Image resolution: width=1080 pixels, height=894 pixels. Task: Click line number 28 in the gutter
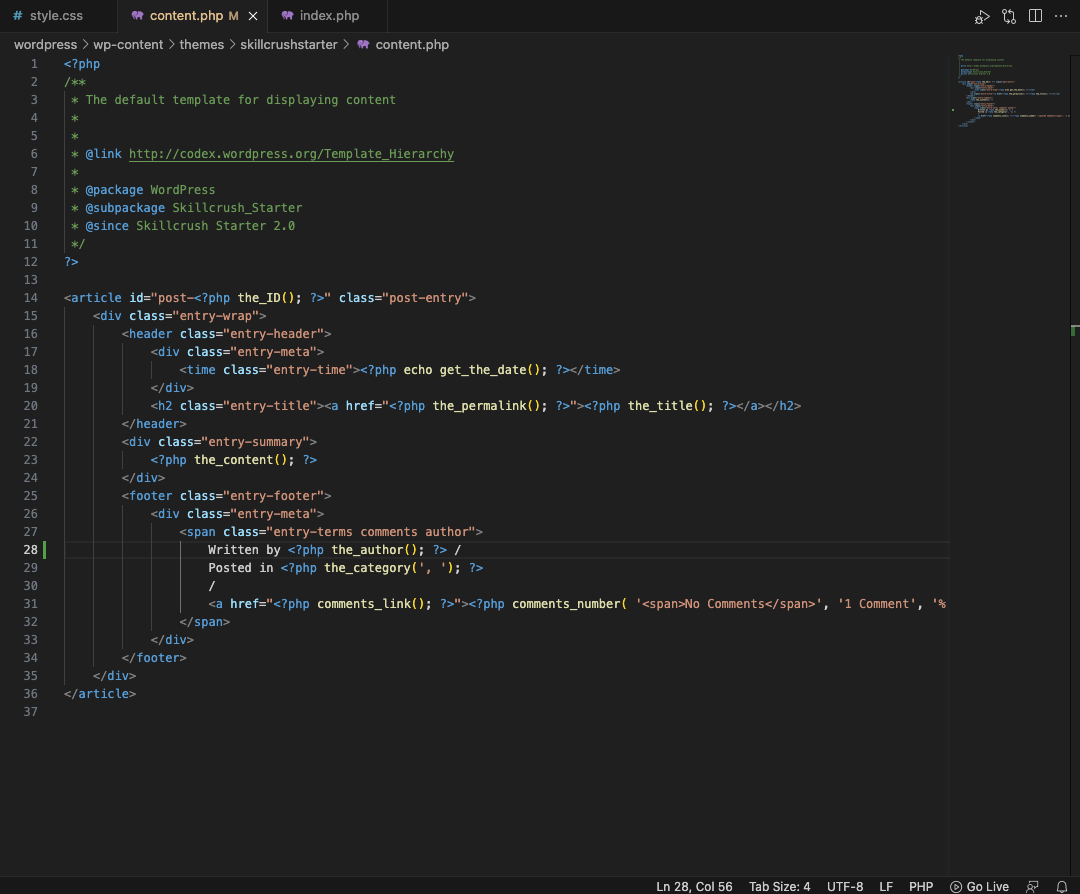pos(30,550)
